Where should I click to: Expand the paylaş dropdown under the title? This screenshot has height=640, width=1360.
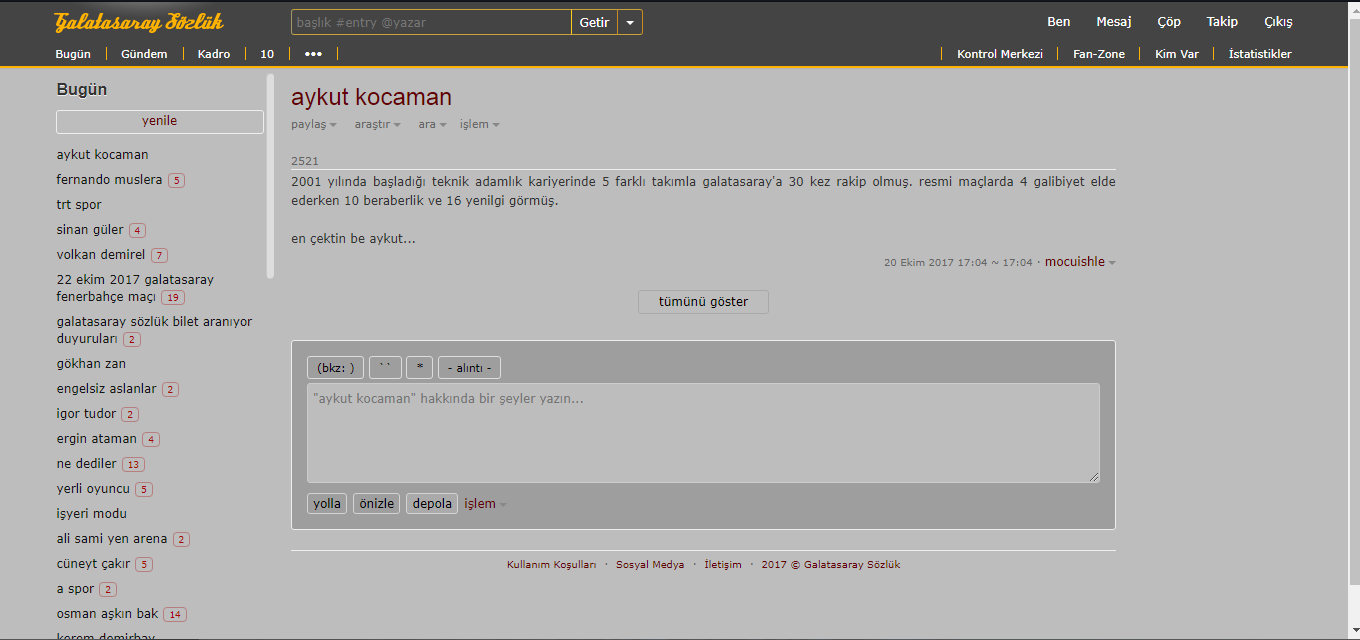[313, 125]
